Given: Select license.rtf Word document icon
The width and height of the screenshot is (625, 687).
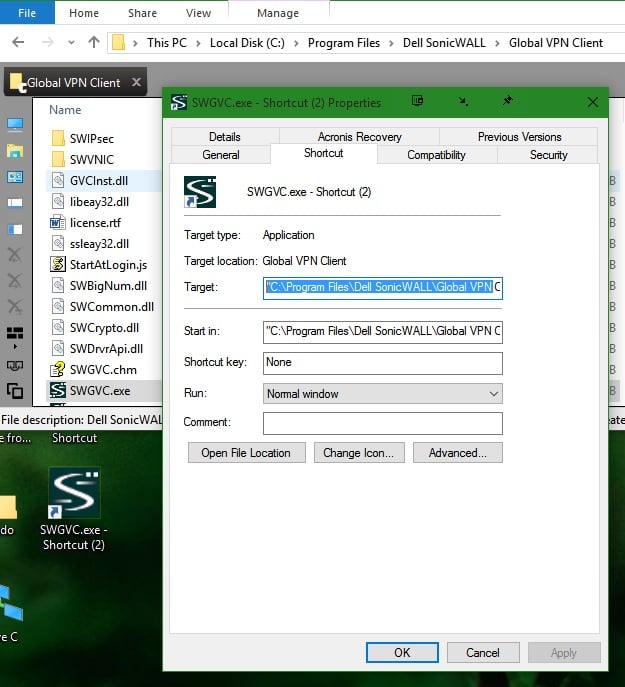Looking at the screenshot, I should pos(58,222).
